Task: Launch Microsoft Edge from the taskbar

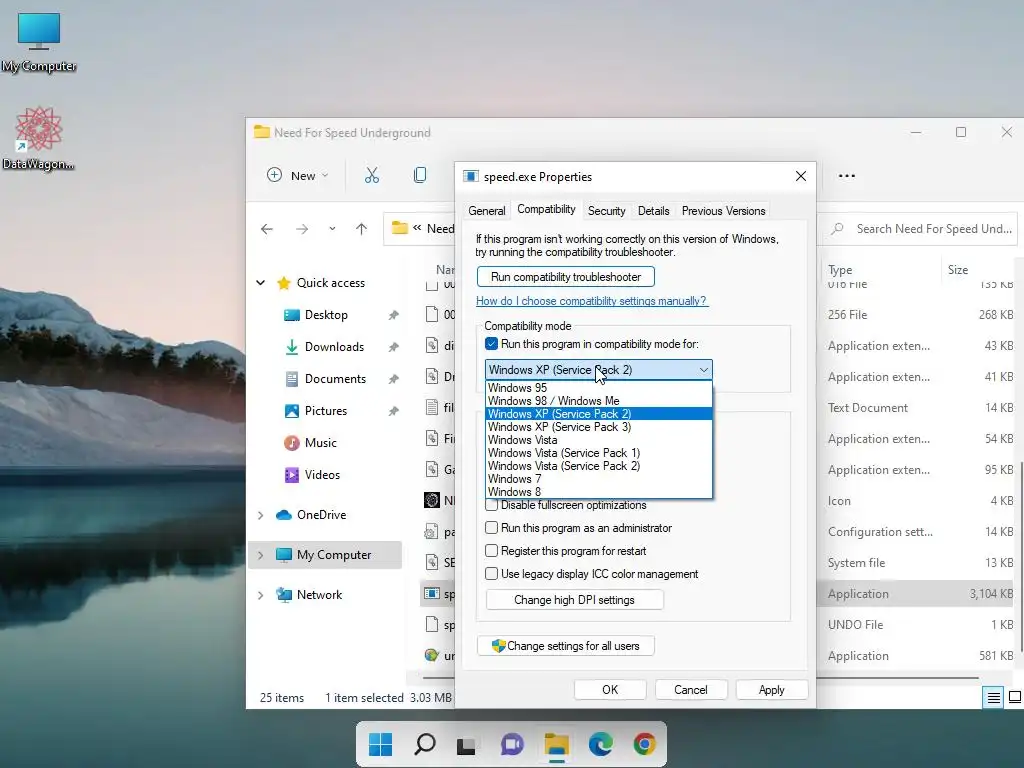Action: pos(601,744)
